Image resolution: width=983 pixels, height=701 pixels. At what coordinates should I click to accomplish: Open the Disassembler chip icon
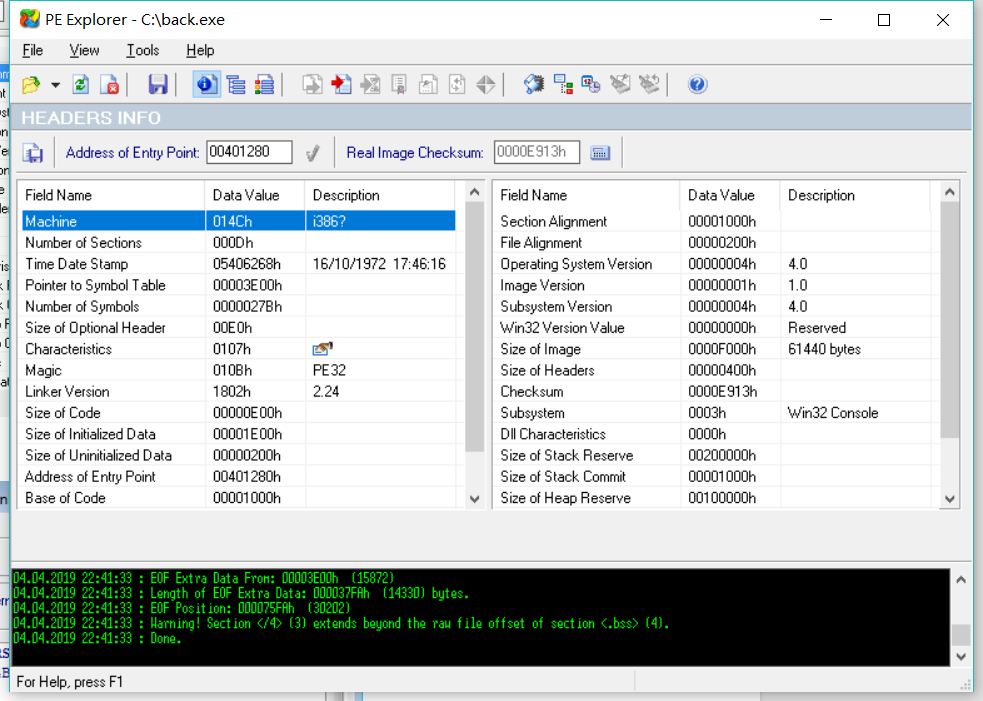[x=534, y=85]
